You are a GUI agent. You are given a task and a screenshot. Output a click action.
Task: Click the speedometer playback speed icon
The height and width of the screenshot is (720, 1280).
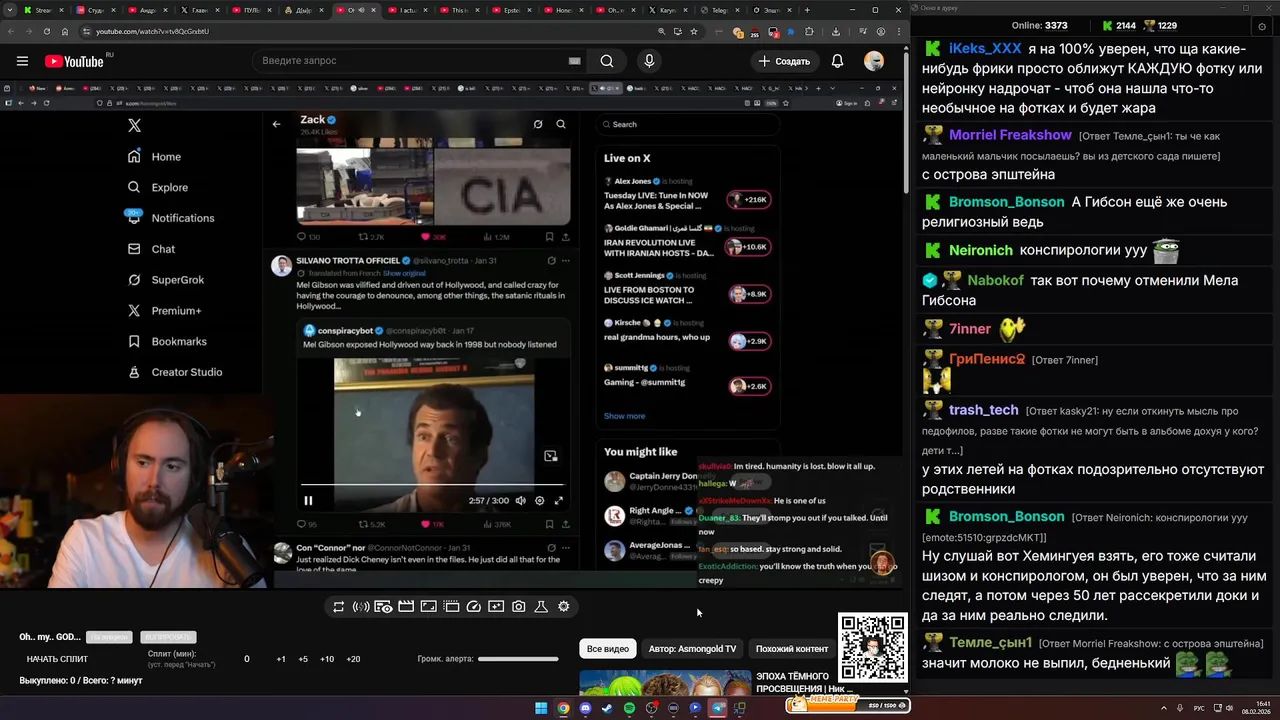(474, 607)
